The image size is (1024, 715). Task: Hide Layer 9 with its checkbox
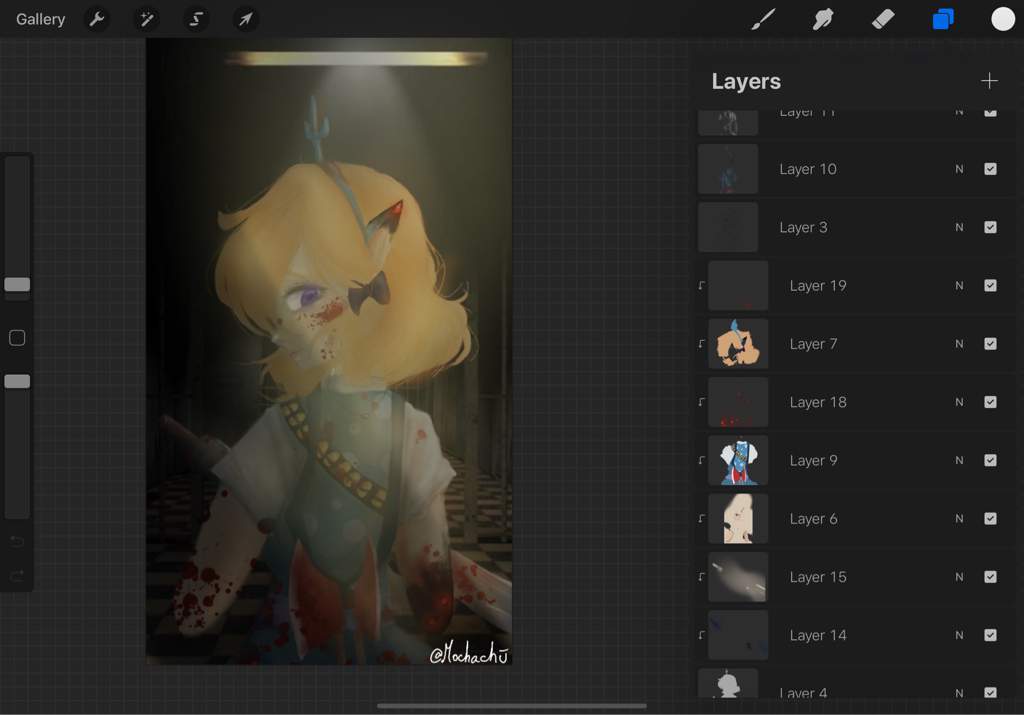click(x=991, y=460)
